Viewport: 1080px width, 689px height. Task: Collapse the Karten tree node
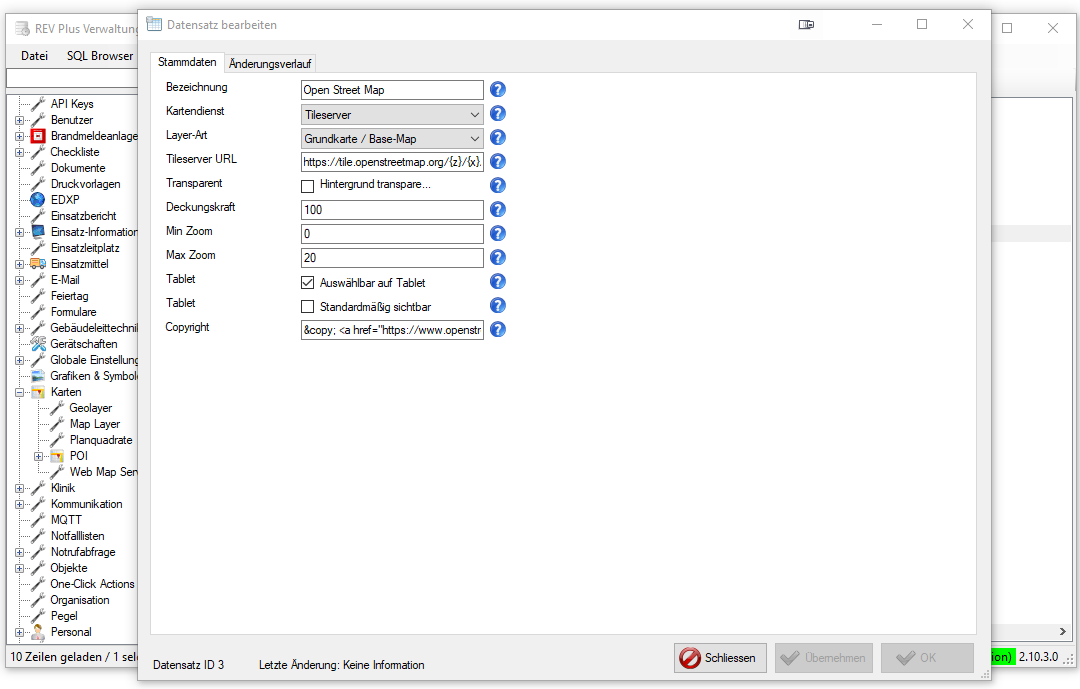click(x=19, y=393)
